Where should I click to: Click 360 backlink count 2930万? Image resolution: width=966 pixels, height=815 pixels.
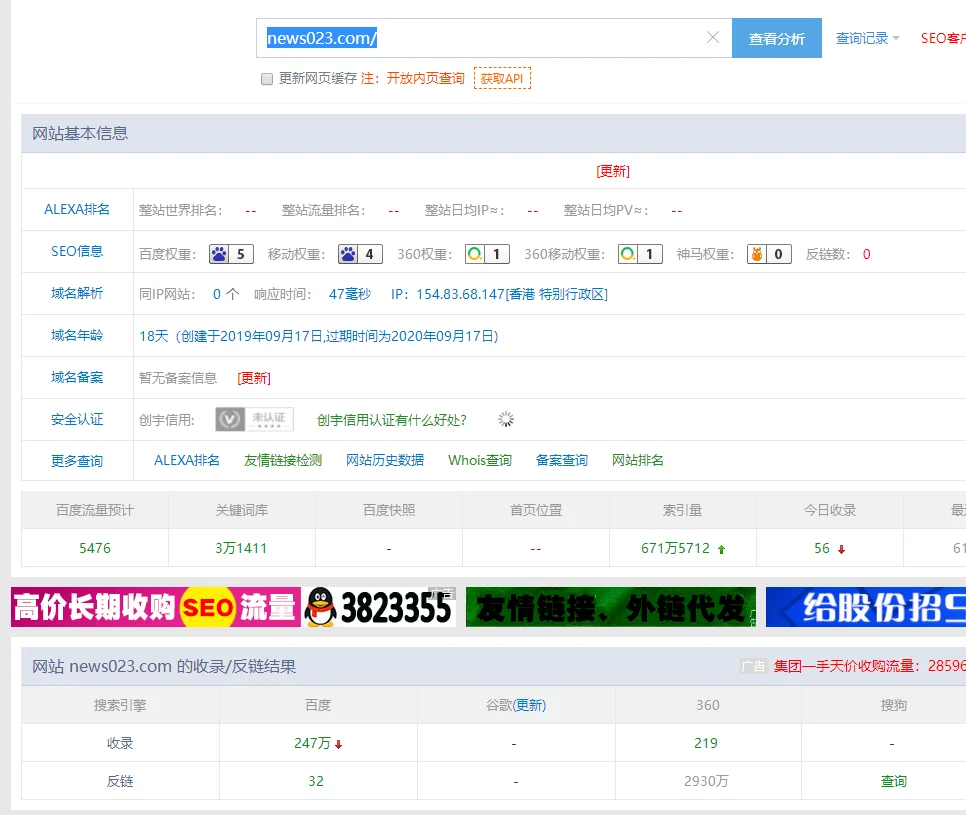(706, 781)
